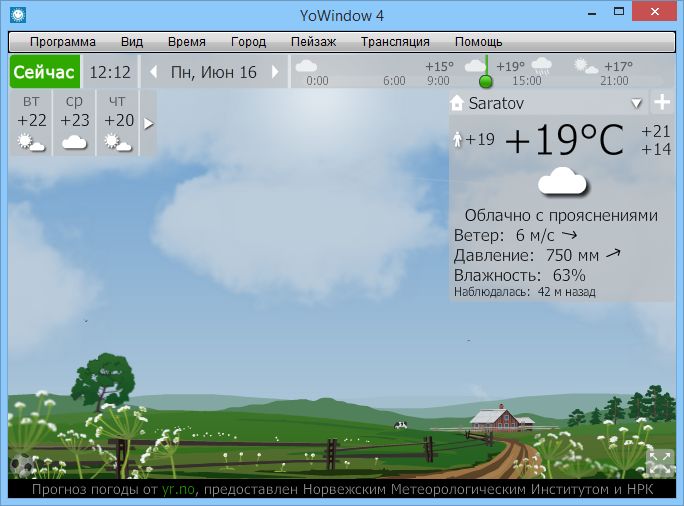Expand more forecast days arrow
The height and width of the screenshot is (506, 684).
(149, 124)
